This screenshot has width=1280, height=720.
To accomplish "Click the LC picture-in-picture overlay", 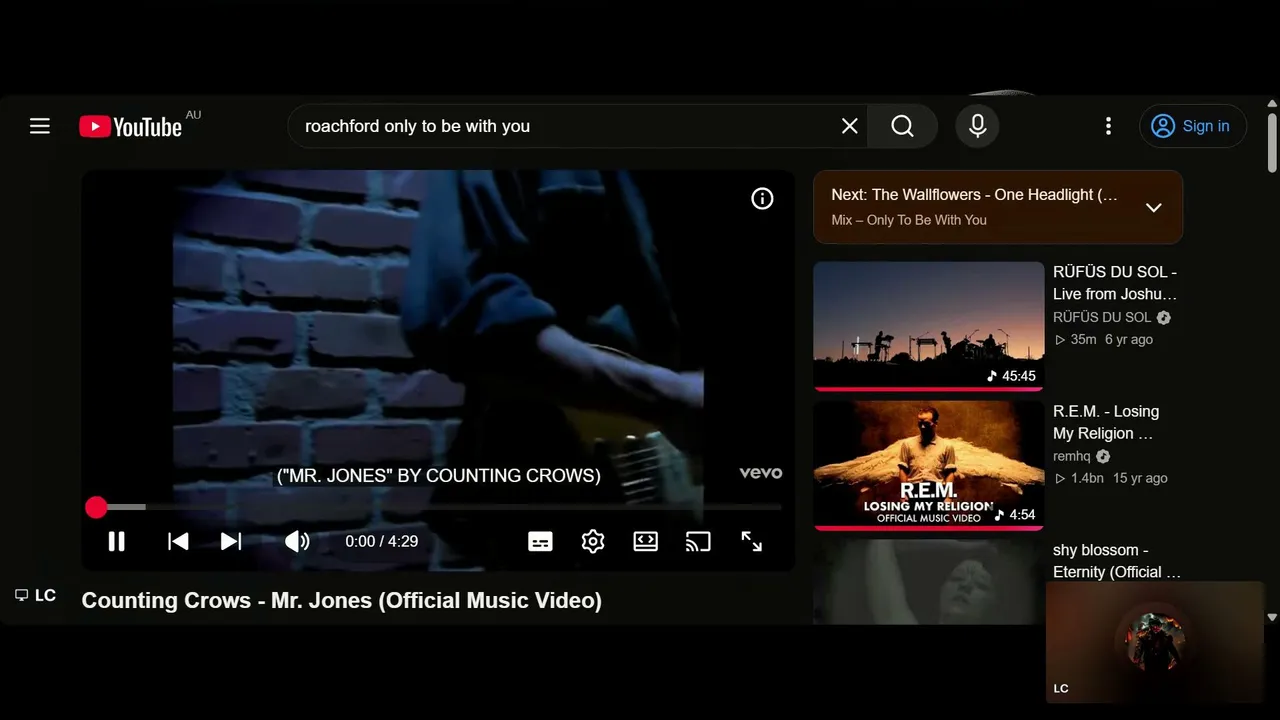I will click(x=1155, y=642).
